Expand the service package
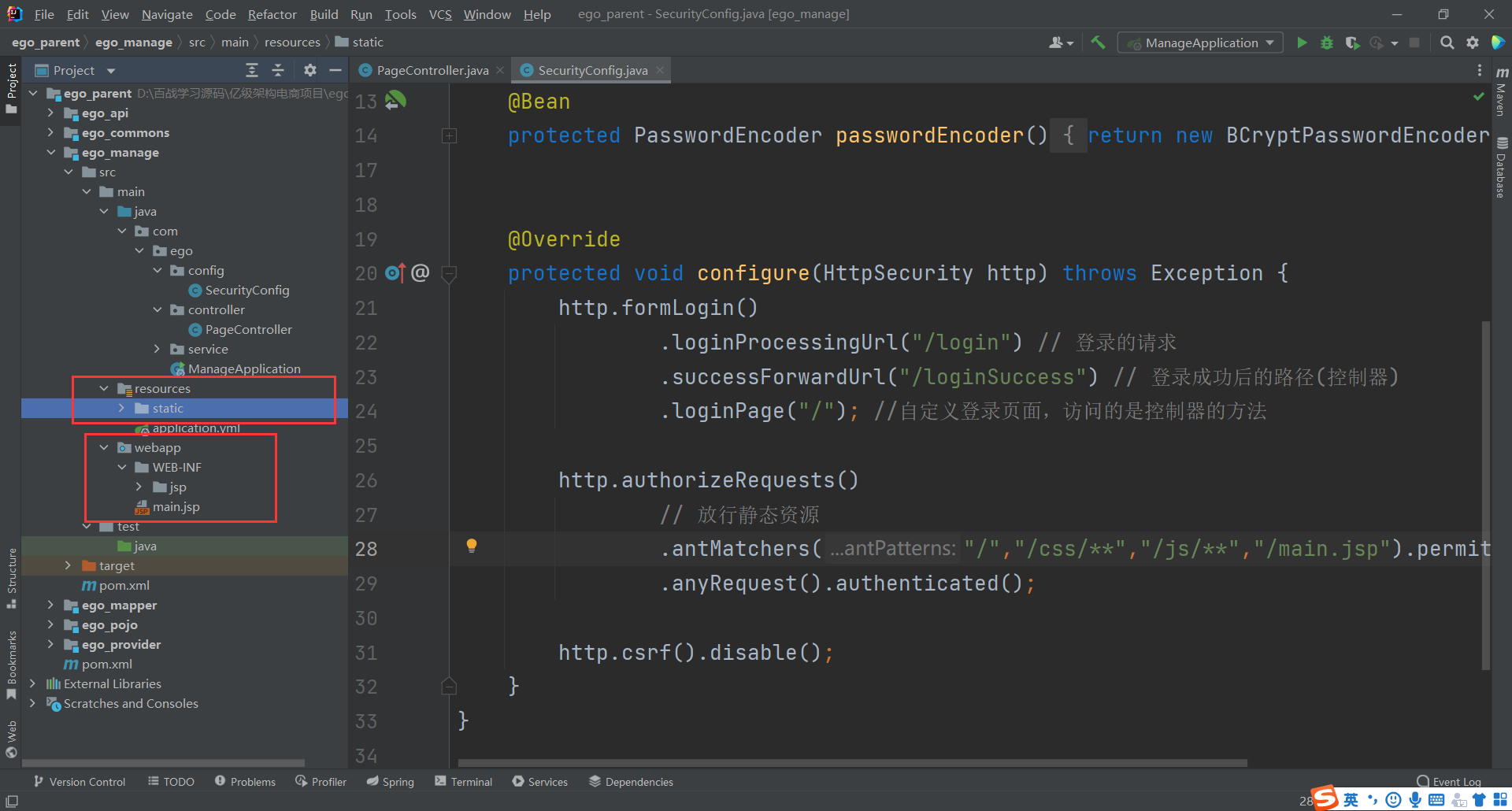 click(x=157, y=349)
